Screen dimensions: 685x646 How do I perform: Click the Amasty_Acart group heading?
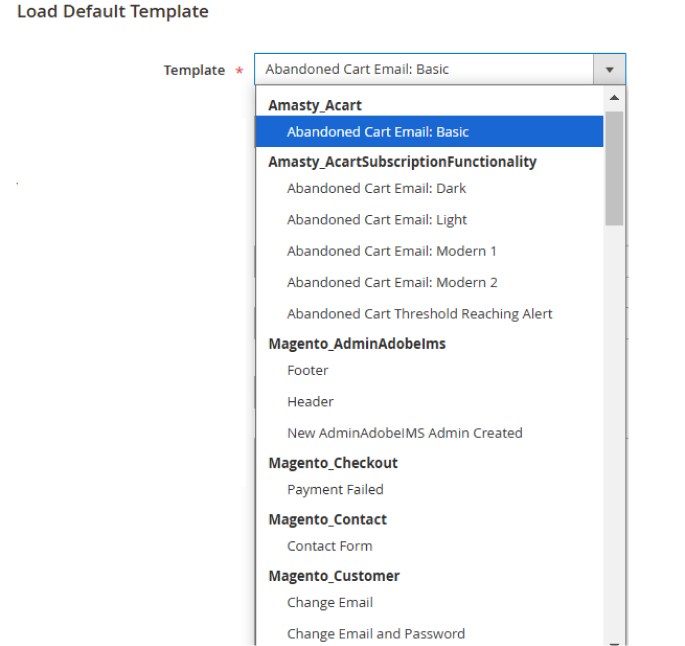315,105
